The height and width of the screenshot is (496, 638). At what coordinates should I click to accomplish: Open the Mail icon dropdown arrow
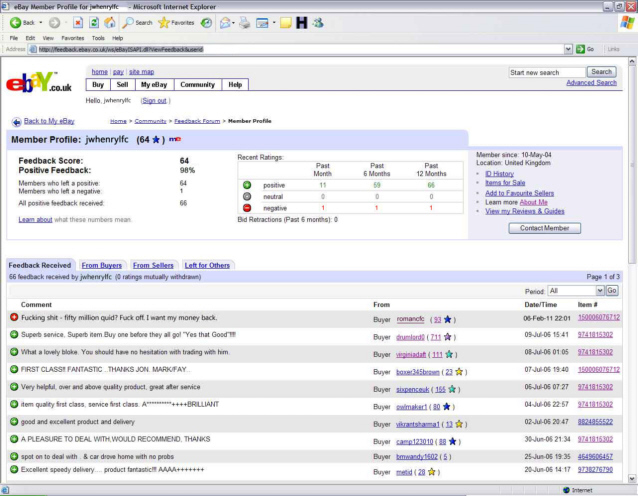pyautogui.click(x=233, y=23)
